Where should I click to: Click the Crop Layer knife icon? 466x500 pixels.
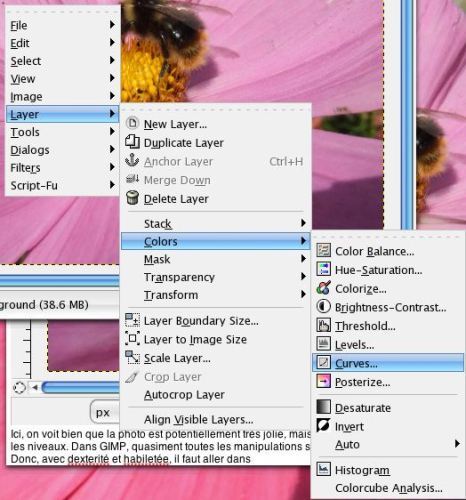(132, 377)
